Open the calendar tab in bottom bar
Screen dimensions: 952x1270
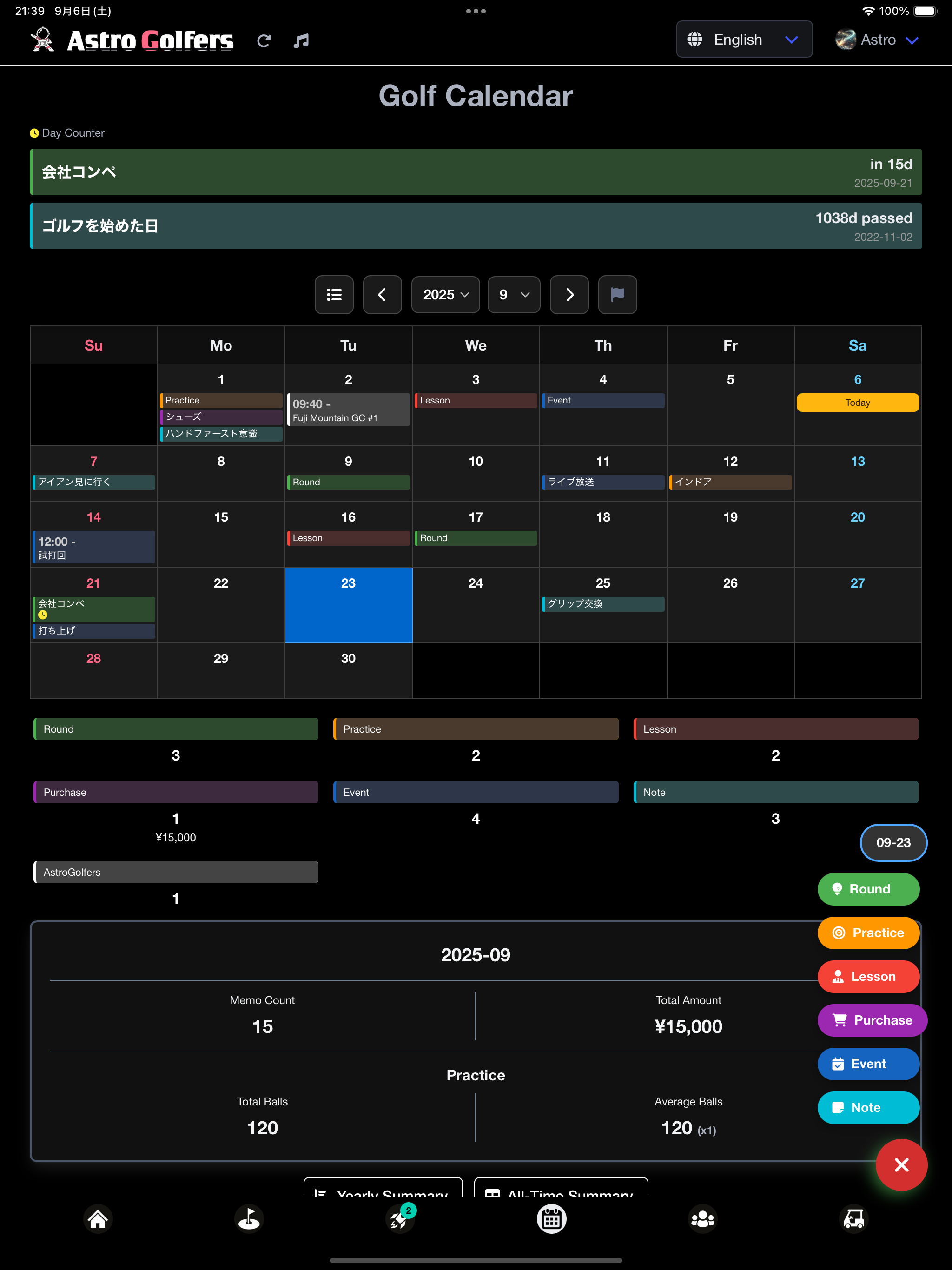[x=552, y=1219]
